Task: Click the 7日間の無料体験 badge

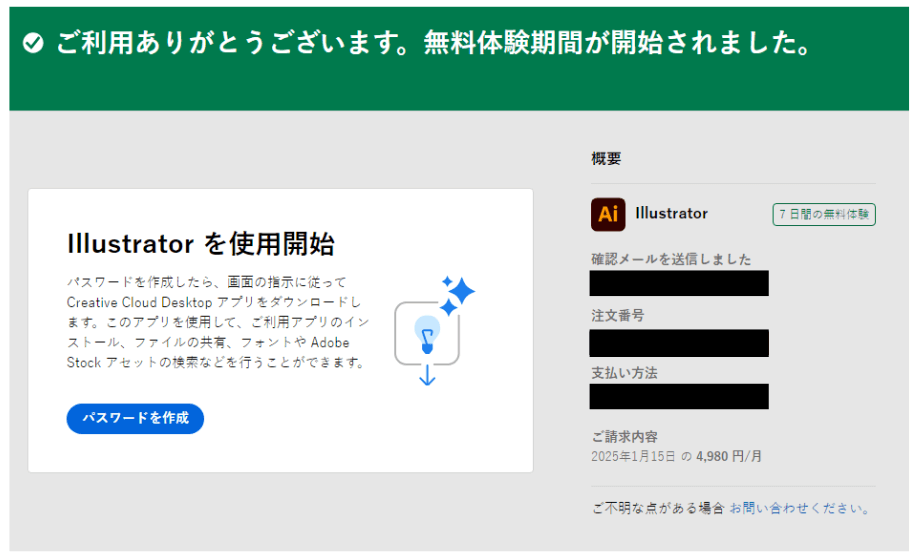Action: point(823,214)
